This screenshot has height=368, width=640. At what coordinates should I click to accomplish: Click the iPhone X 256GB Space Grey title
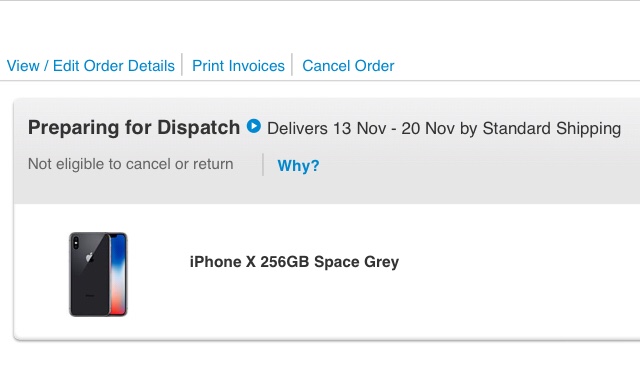pos(294,262)
